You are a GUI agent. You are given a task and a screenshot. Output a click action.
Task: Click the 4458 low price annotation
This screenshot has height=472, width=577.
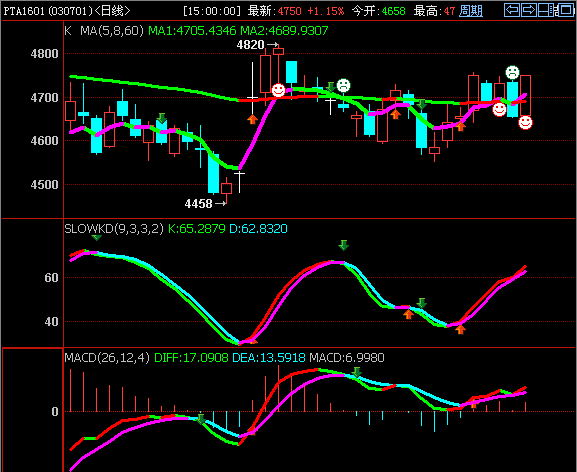point(199,203)
